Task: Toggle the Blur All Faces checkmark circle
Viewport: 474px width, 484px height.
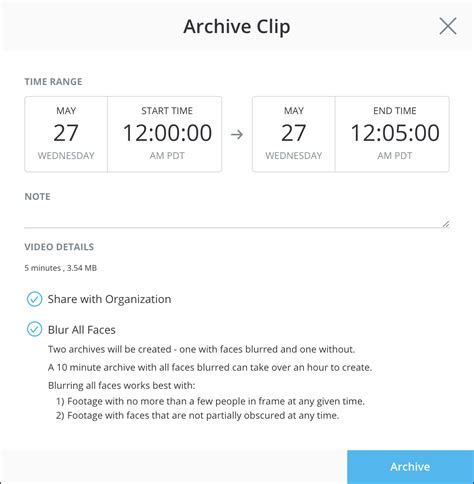Action: click(x=34, y=329)
